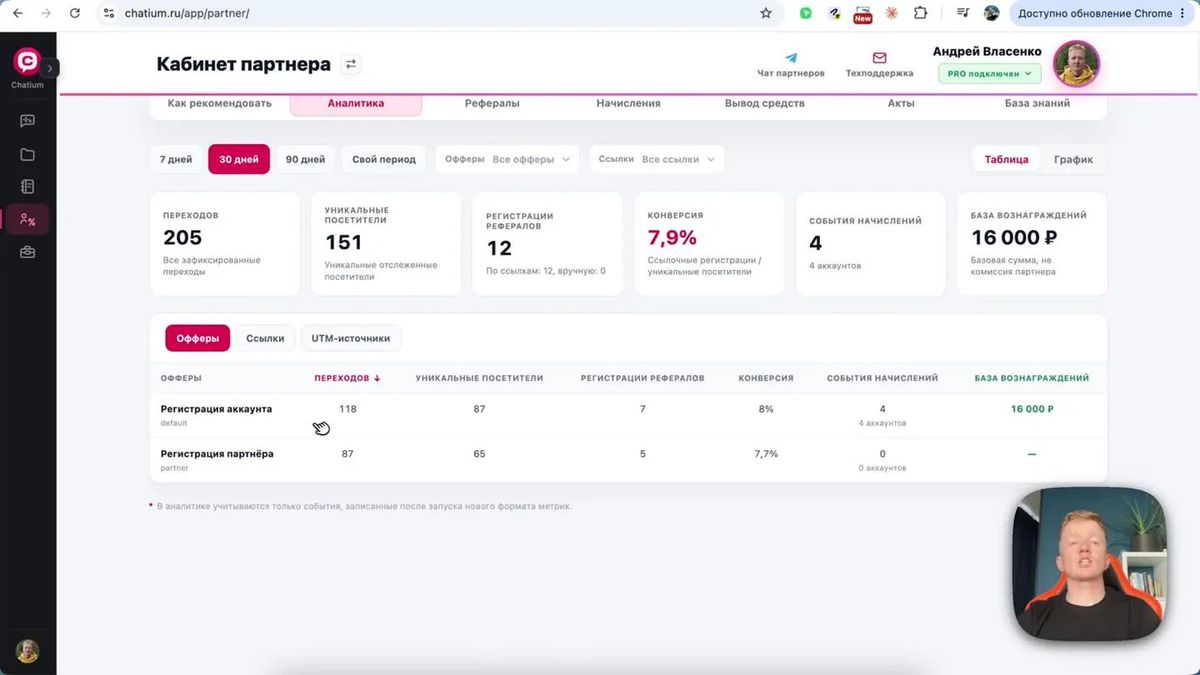Image resolution: width=1200 pixels, height=675 pixels.
Task: Open the База знаний tab
Action: click(x=1037, y=103)
